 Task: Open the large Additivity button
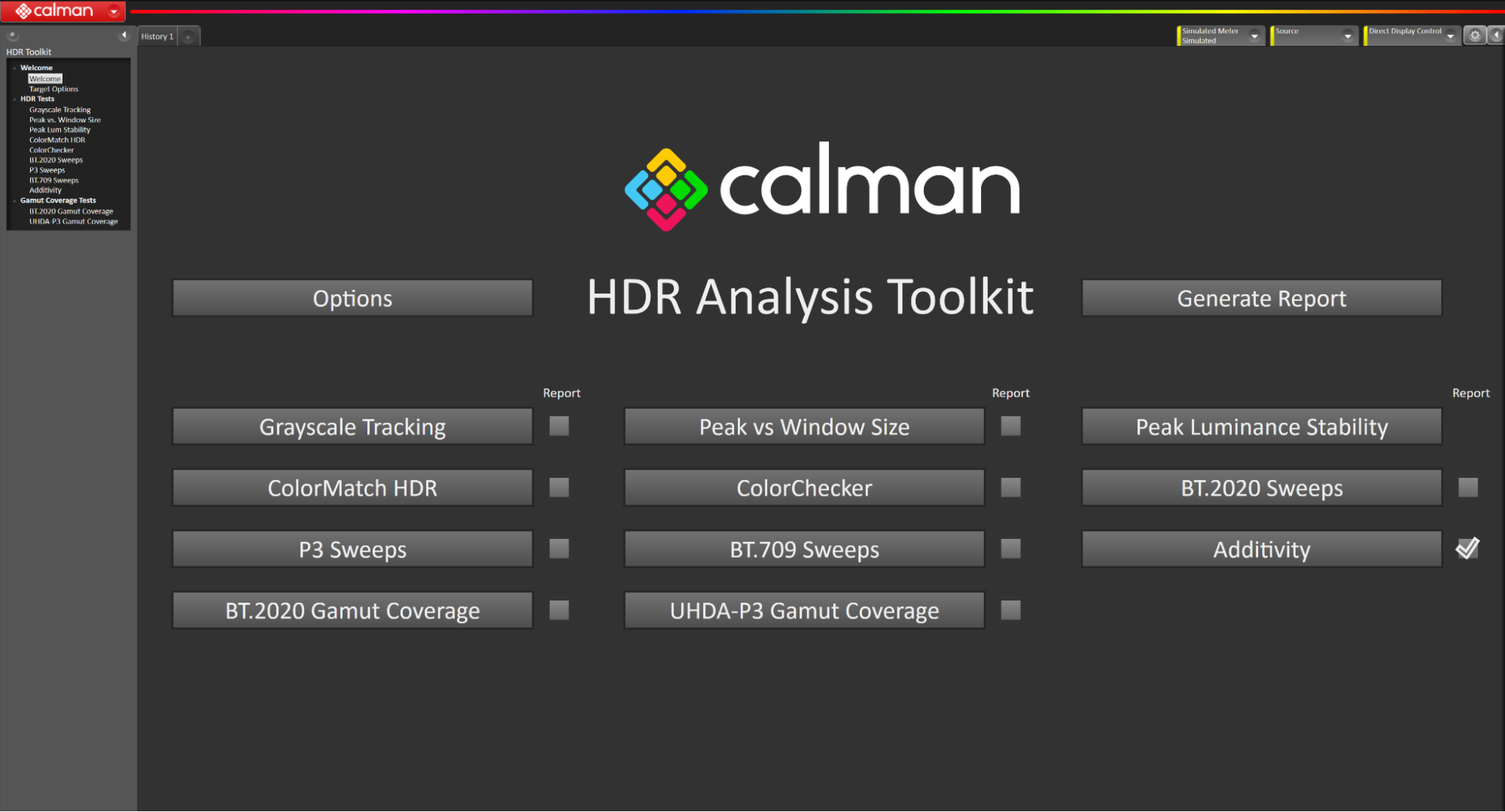click(x=1262, y=549)
